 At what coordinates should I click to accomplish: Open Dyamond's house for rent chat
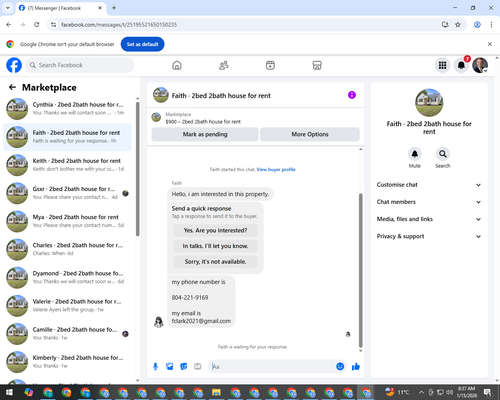point(67,277)
